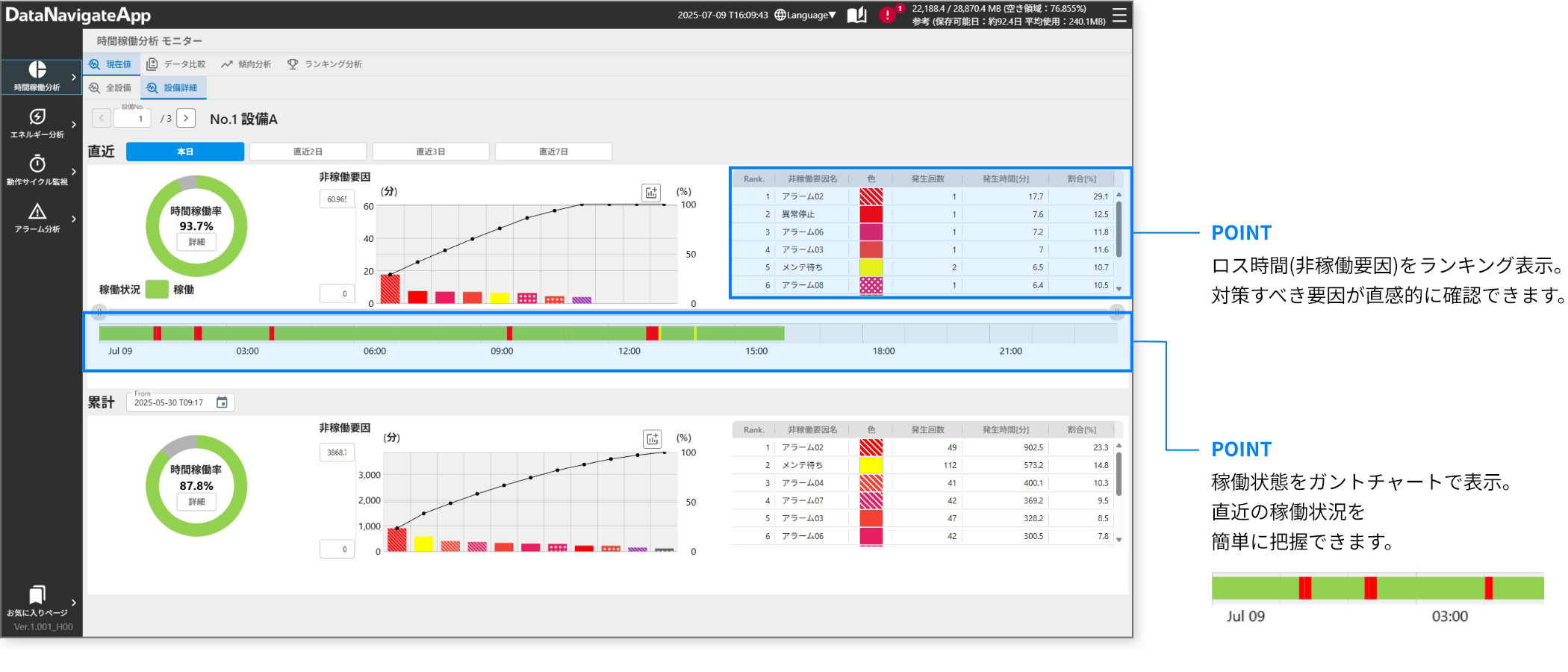
Task: Click chart settings icon on 直近 graph
Action: pyautogui.click(x=651, y=193)
